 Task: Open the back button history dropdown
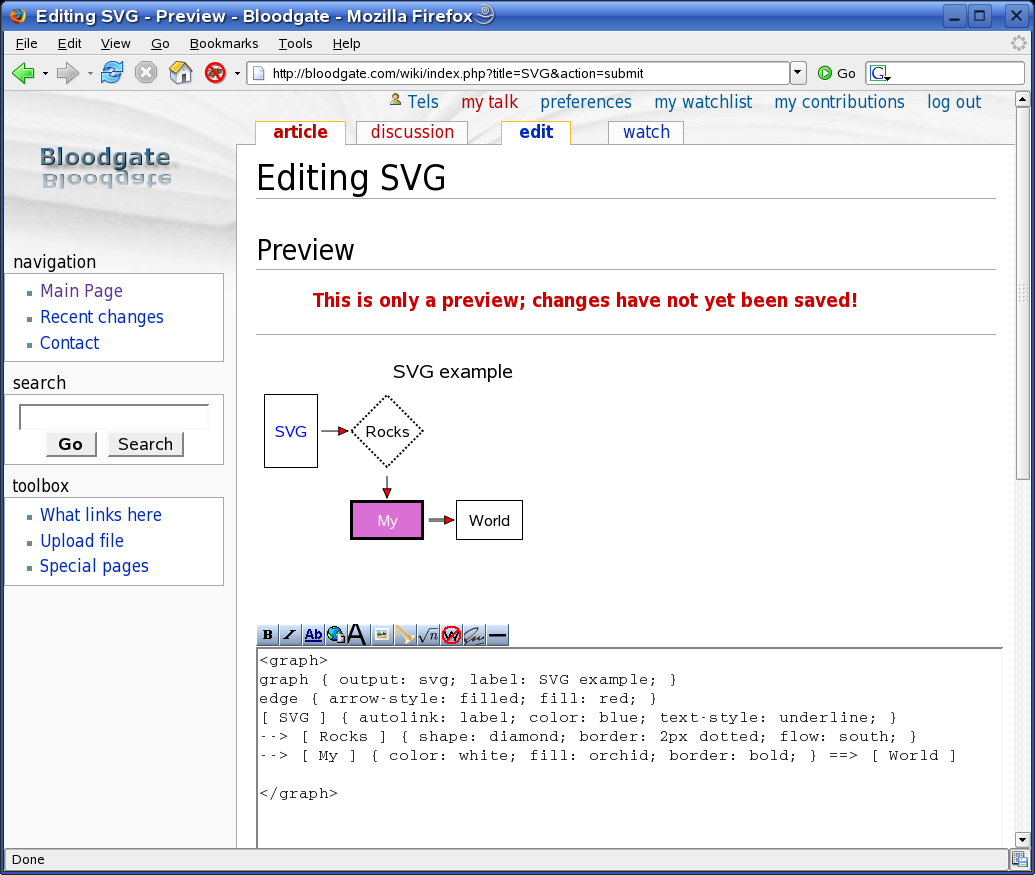[x=45, y=73]
